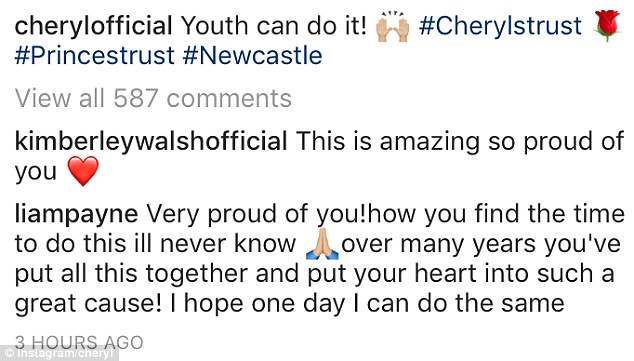
Task: Click View all 587 comments
Action: pyautogui.click(x=153, y=98)
